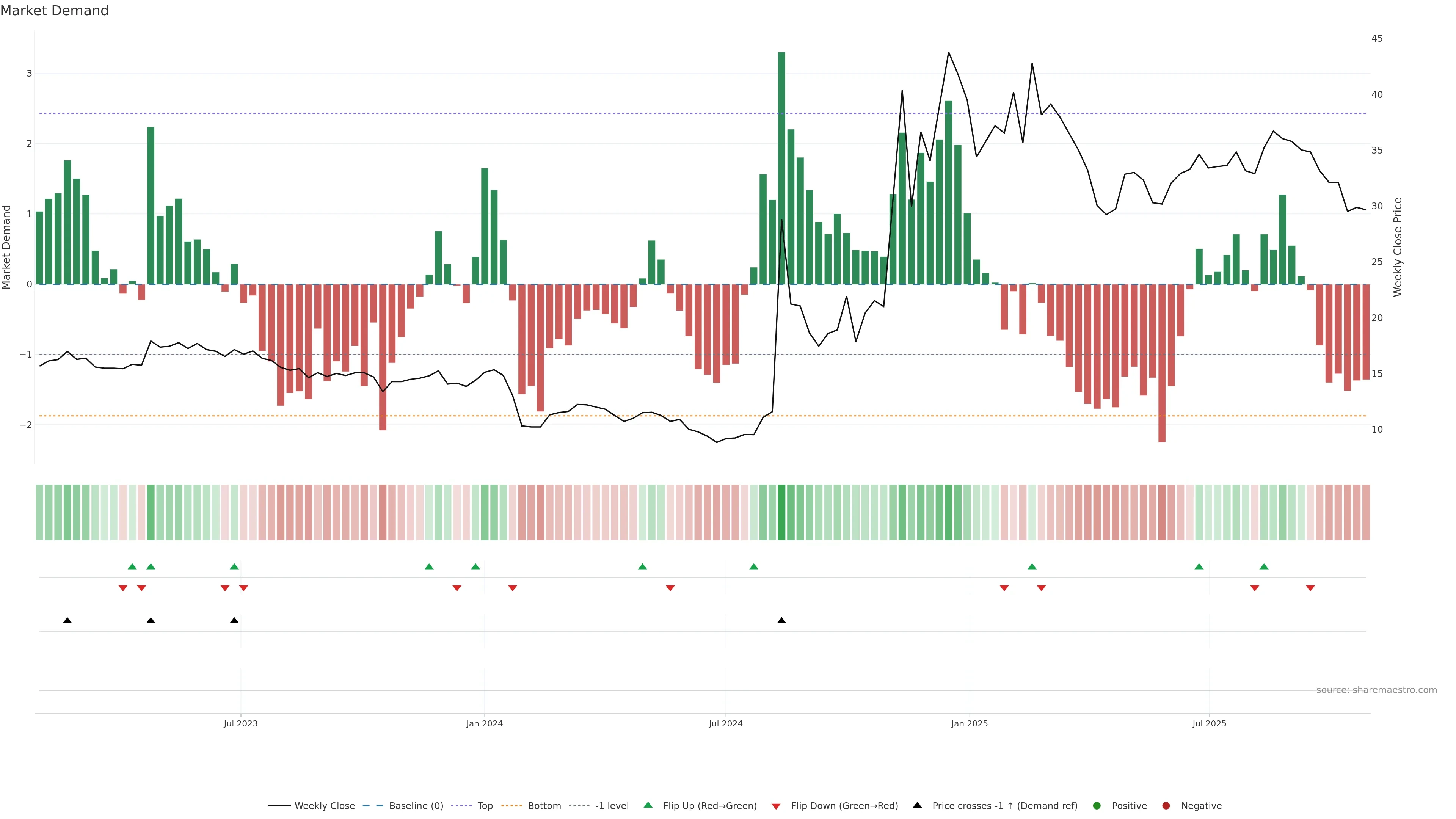Click the red Flip Down legend triangle
Viewport: 1456px width, 819px height.
(776, 806)
